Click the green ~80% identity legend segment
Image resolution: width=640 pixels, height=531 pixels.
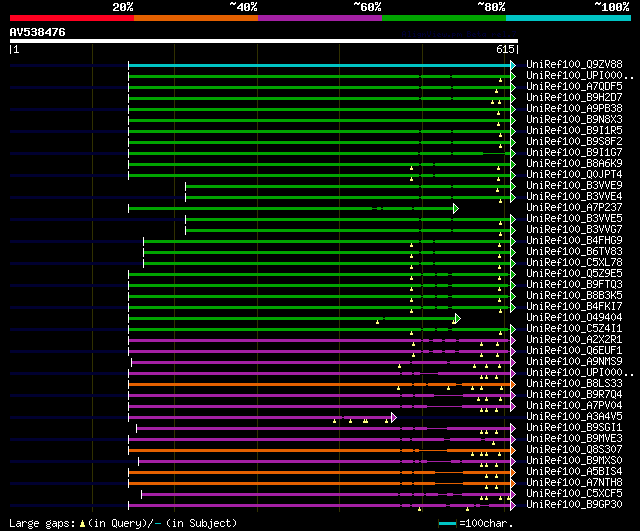444,18
